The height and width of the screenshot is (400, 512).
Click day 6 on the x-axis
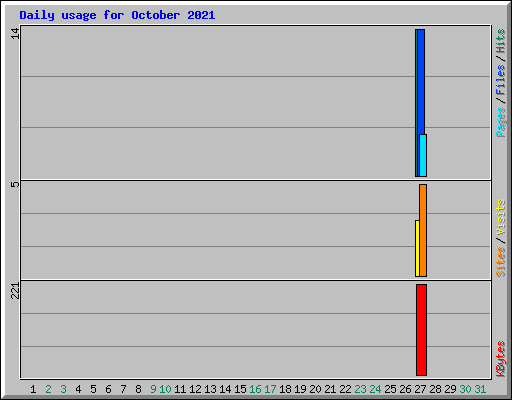click(x=108, y=389)
